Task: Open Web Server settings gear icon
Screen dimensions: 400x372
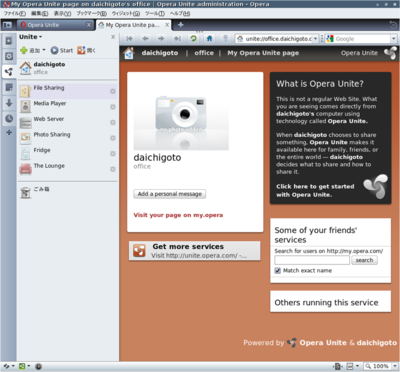Action: click(113, 122)
